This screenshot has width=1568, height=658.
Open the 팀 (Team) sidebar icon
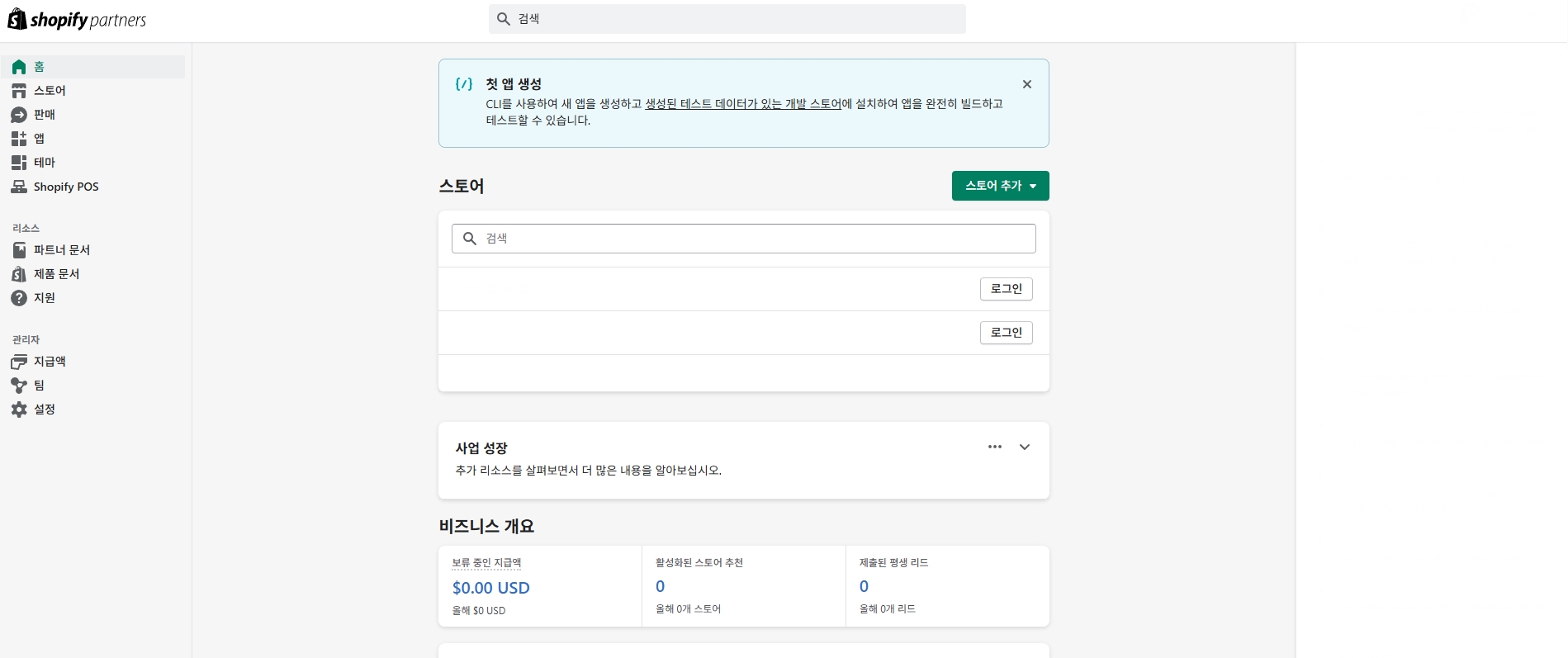coord(19,386)
